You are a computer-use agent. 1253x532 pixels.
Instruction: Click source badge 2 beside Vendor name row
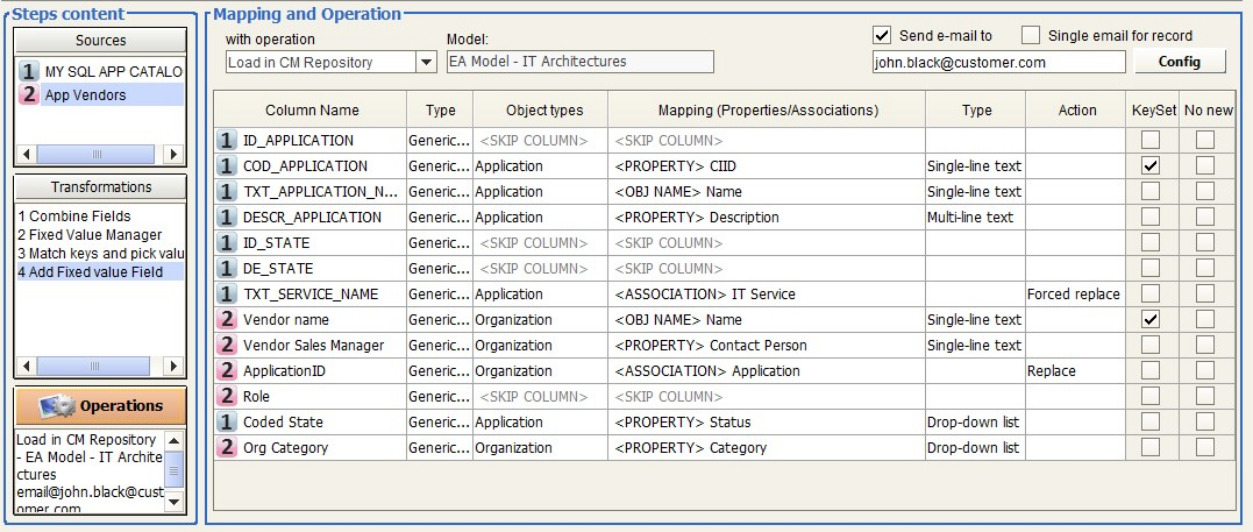pos(227,320)
